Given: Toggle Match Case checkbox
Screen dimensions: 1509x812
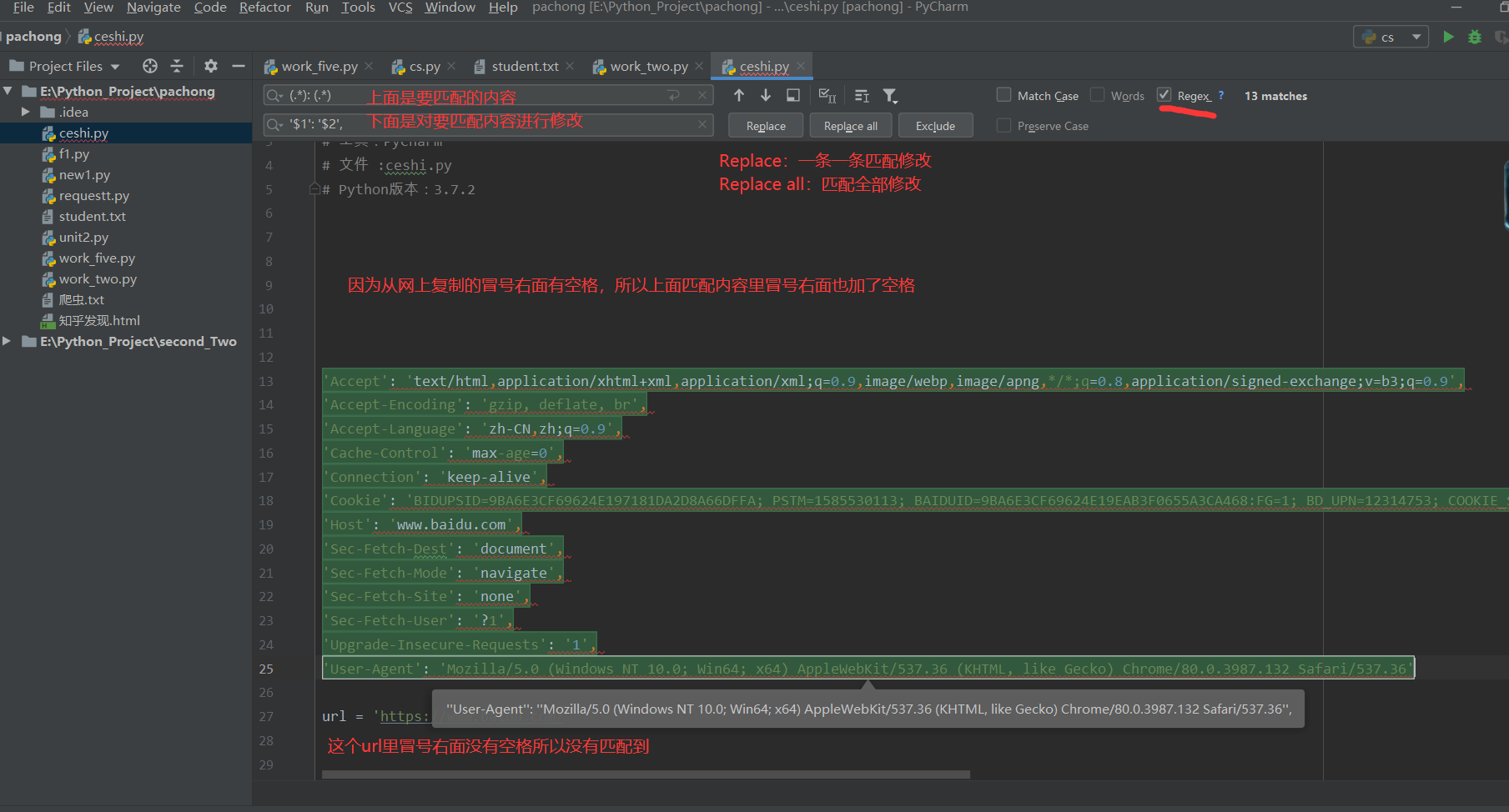Looking at the screenshot, I should pyautogui.click(x=1004, y=95).
